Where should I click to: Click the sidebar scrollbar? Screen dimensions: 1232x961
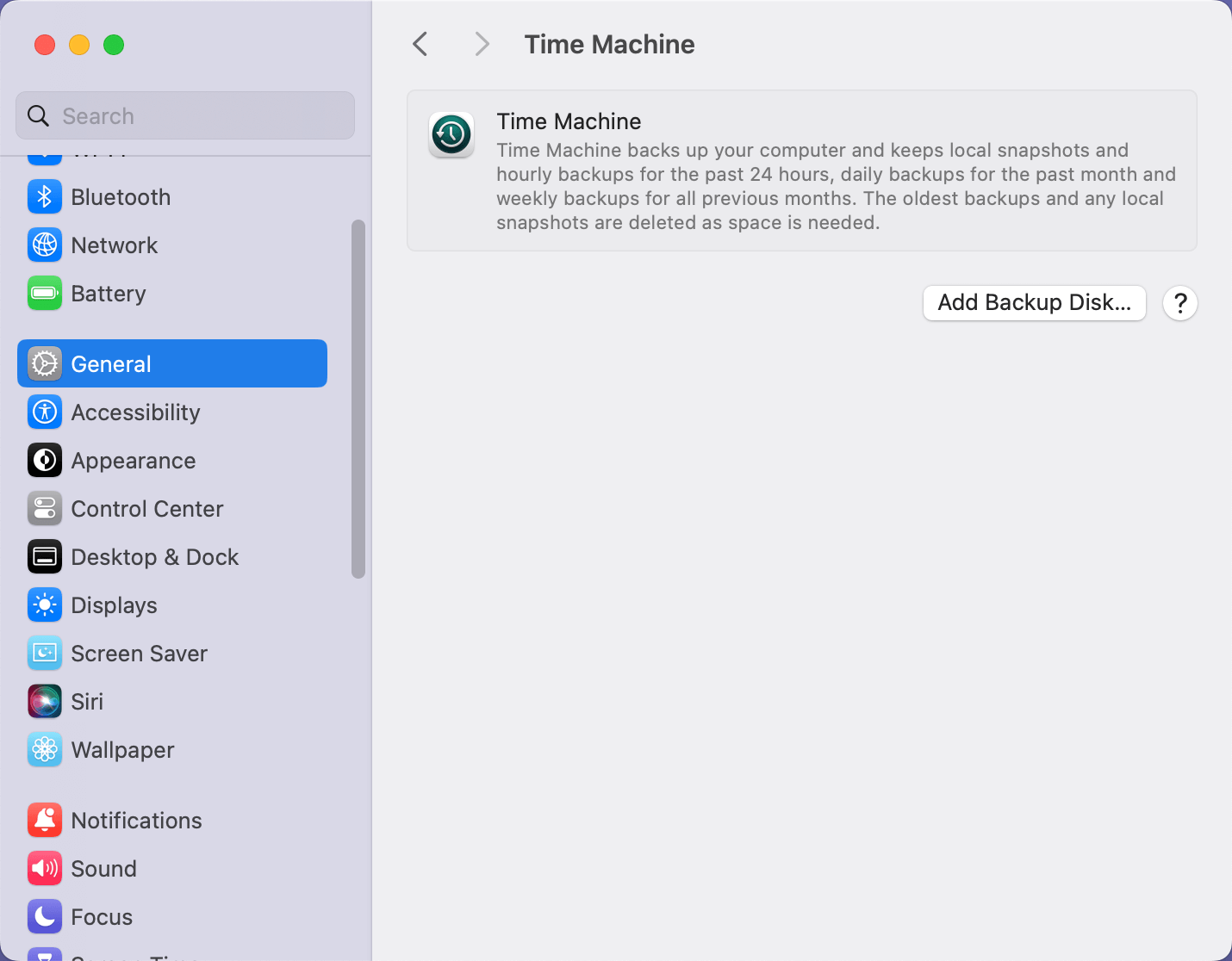358,396
